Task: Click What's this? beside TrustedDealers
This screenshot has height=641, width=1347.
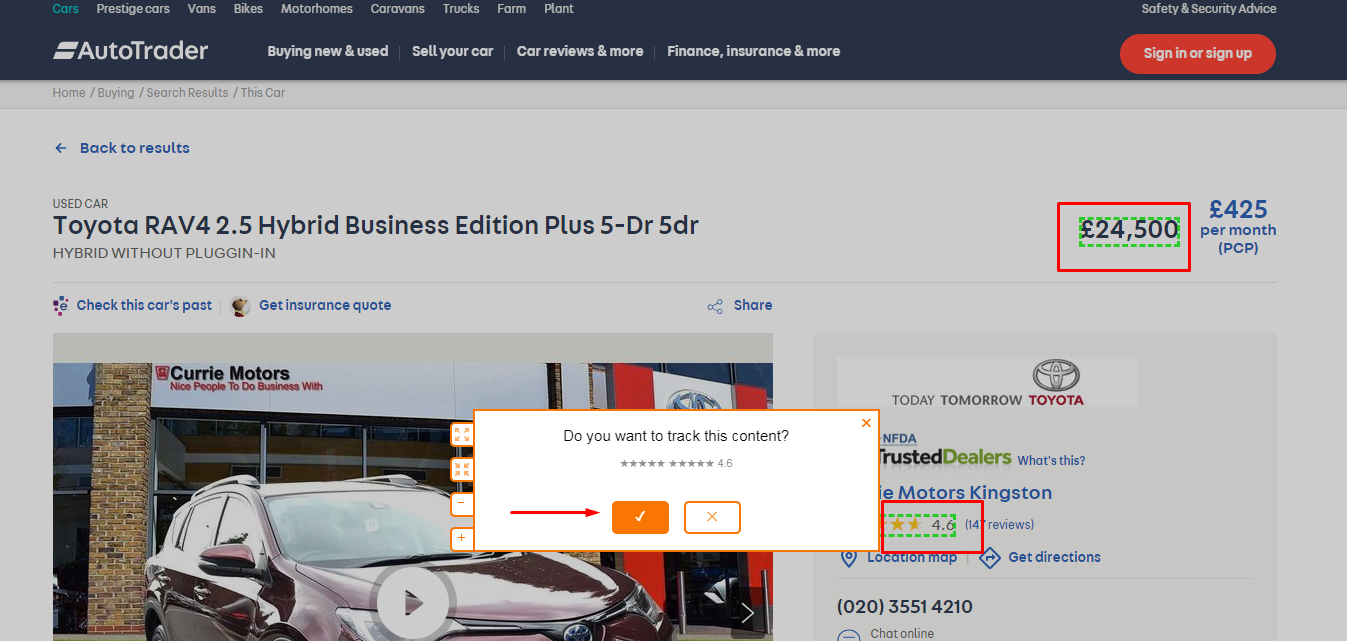Action: (1051, 461)
